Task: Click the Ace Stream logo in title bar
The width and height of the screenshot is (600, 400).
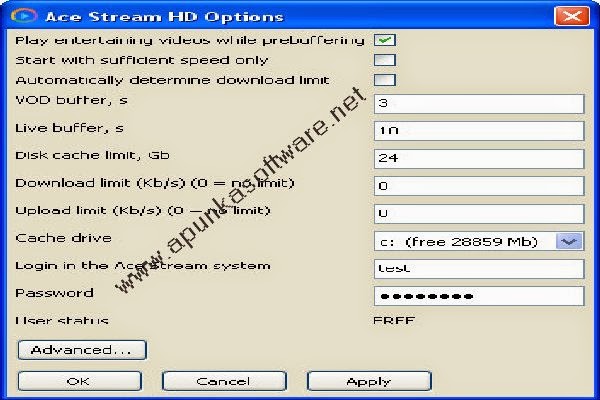Action: [x=24, y=16]
